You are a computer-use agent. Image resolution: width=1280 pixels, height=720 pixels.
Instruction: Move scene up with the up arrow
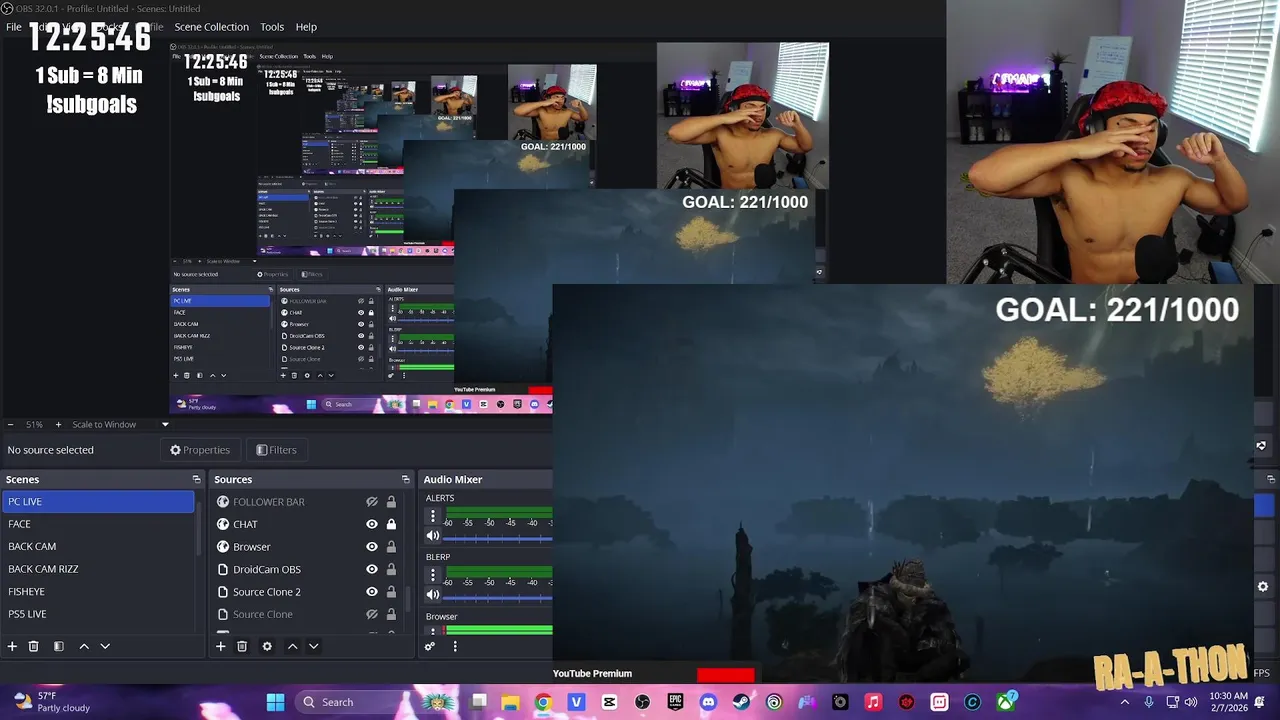84,646
